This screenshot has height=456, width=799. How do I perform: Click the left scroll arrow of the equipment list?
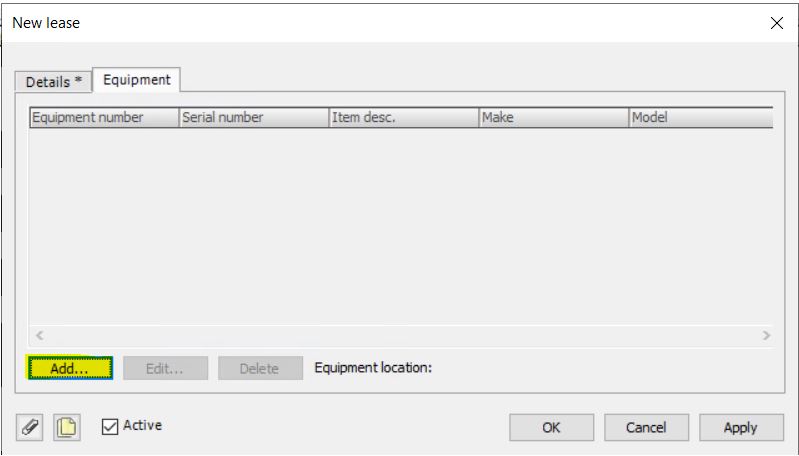coord(40,335)
